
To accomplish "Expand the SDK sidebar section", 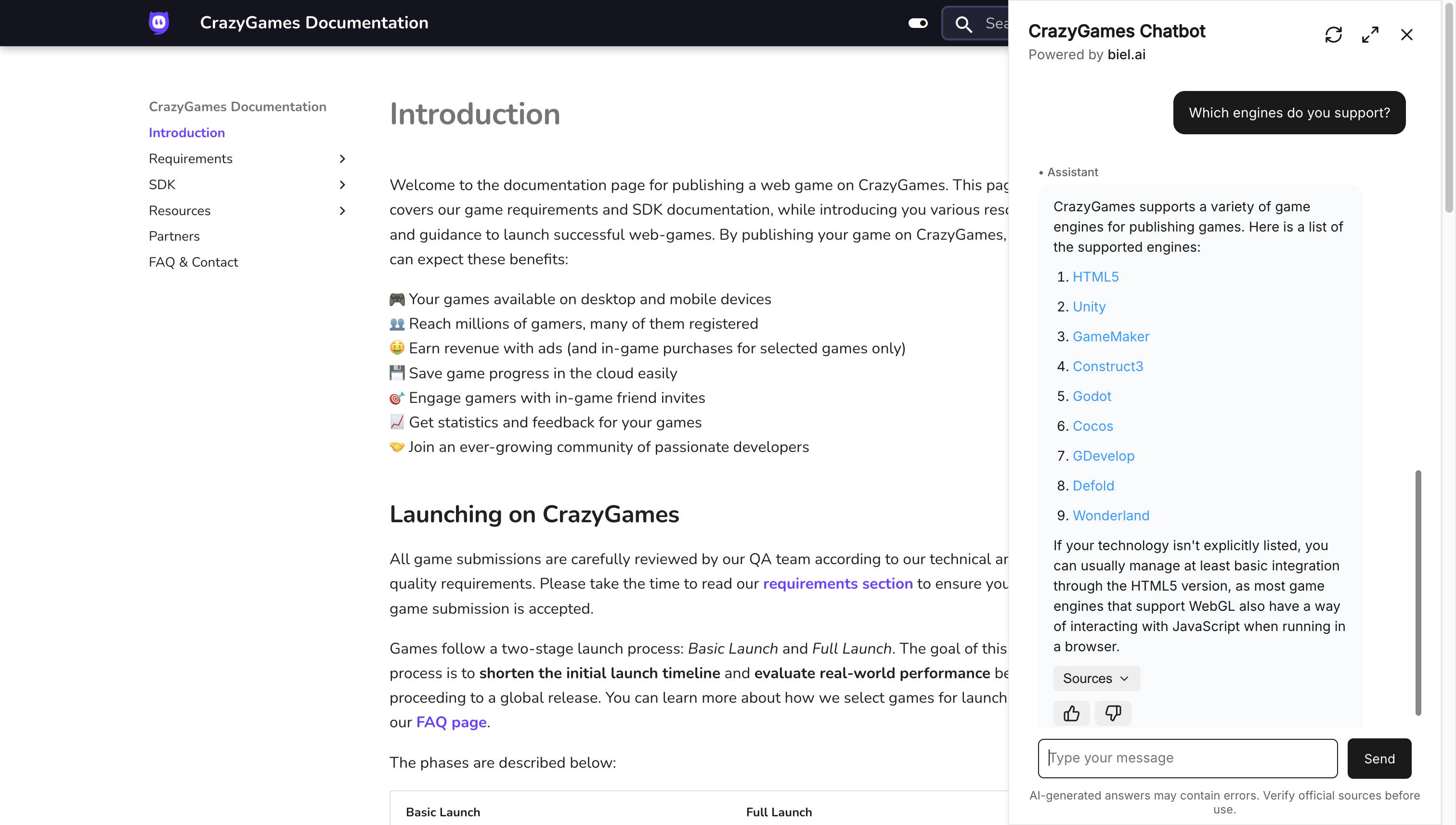I will 342,185.
